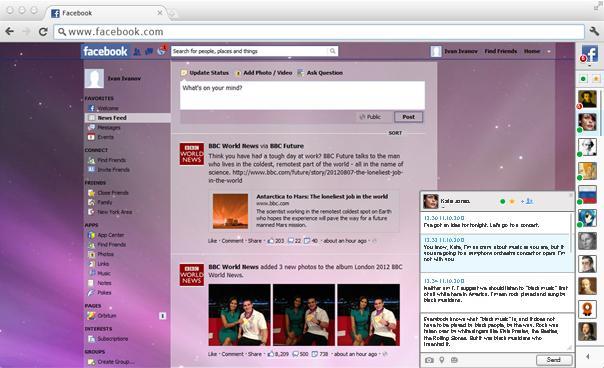The image size is (604, 368).
Task: Open the Public audience selector
Action: (369, 117)
